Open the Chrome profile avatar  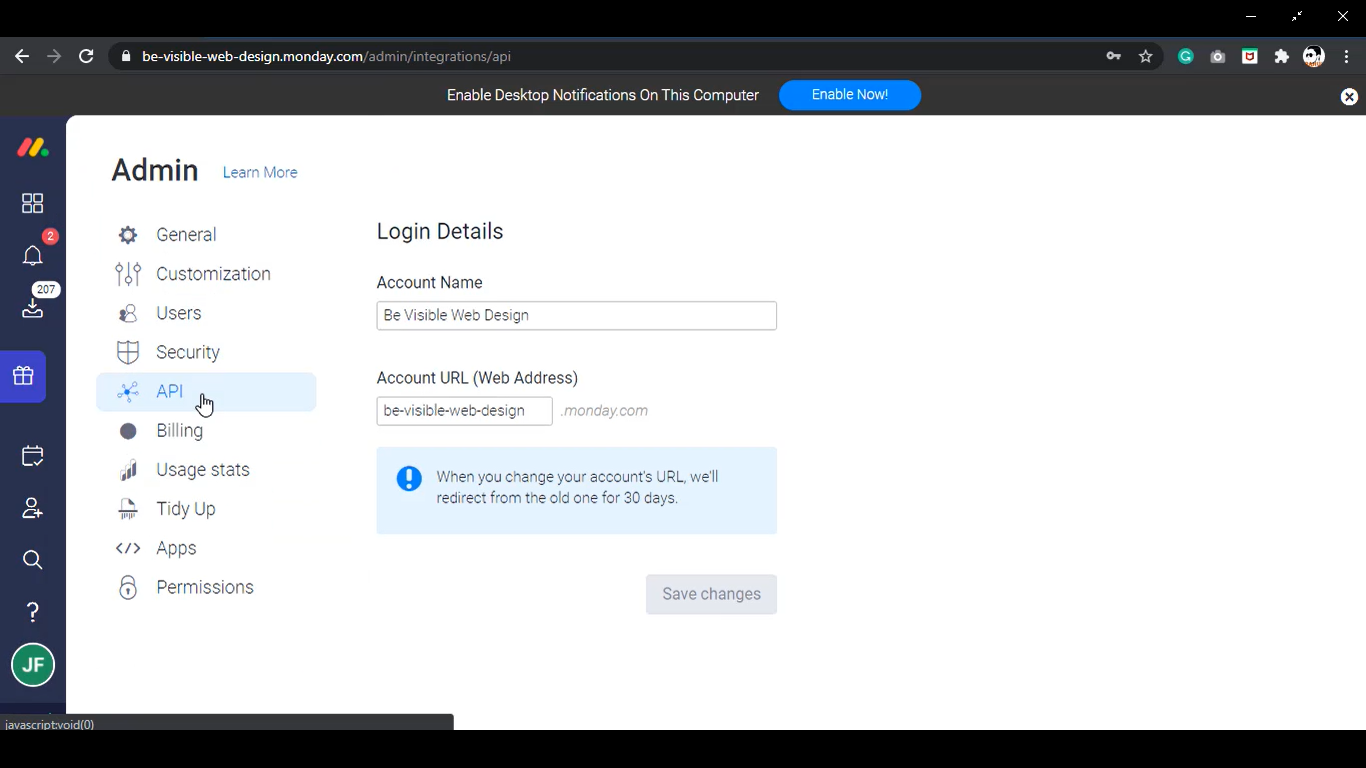1314,57
